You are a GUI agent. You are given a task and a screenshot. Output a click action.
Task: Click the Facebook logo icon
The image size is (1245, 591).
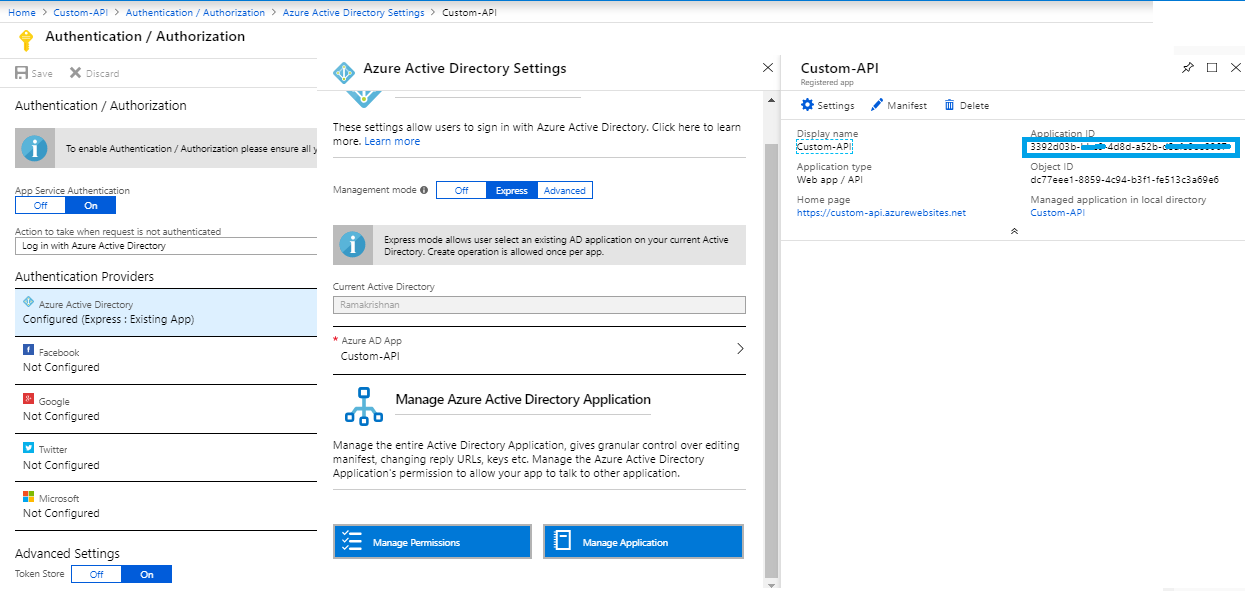(x=28, y=351)
